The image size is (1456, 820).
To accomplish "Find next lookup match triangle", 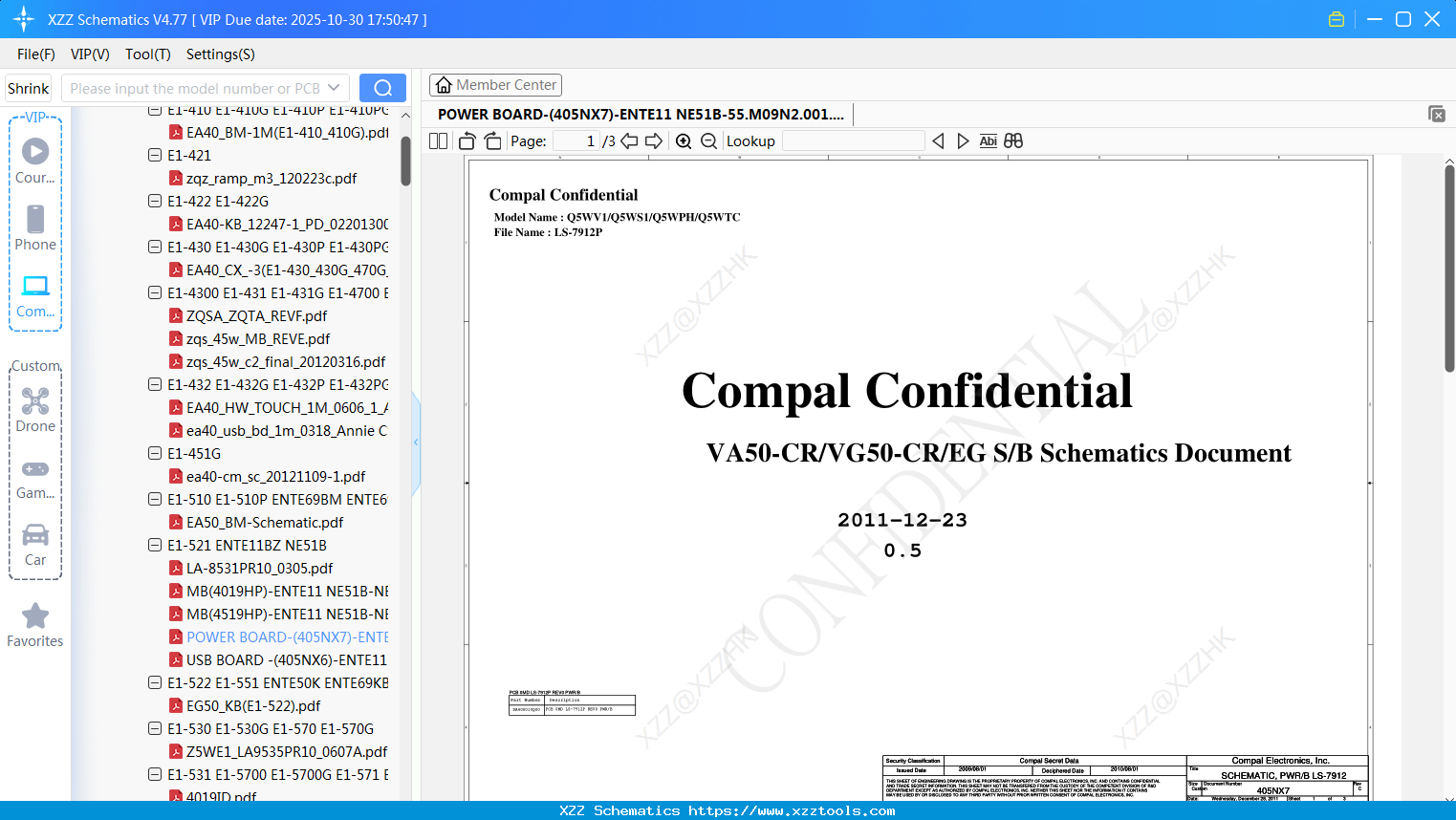I will pos(963,141).
